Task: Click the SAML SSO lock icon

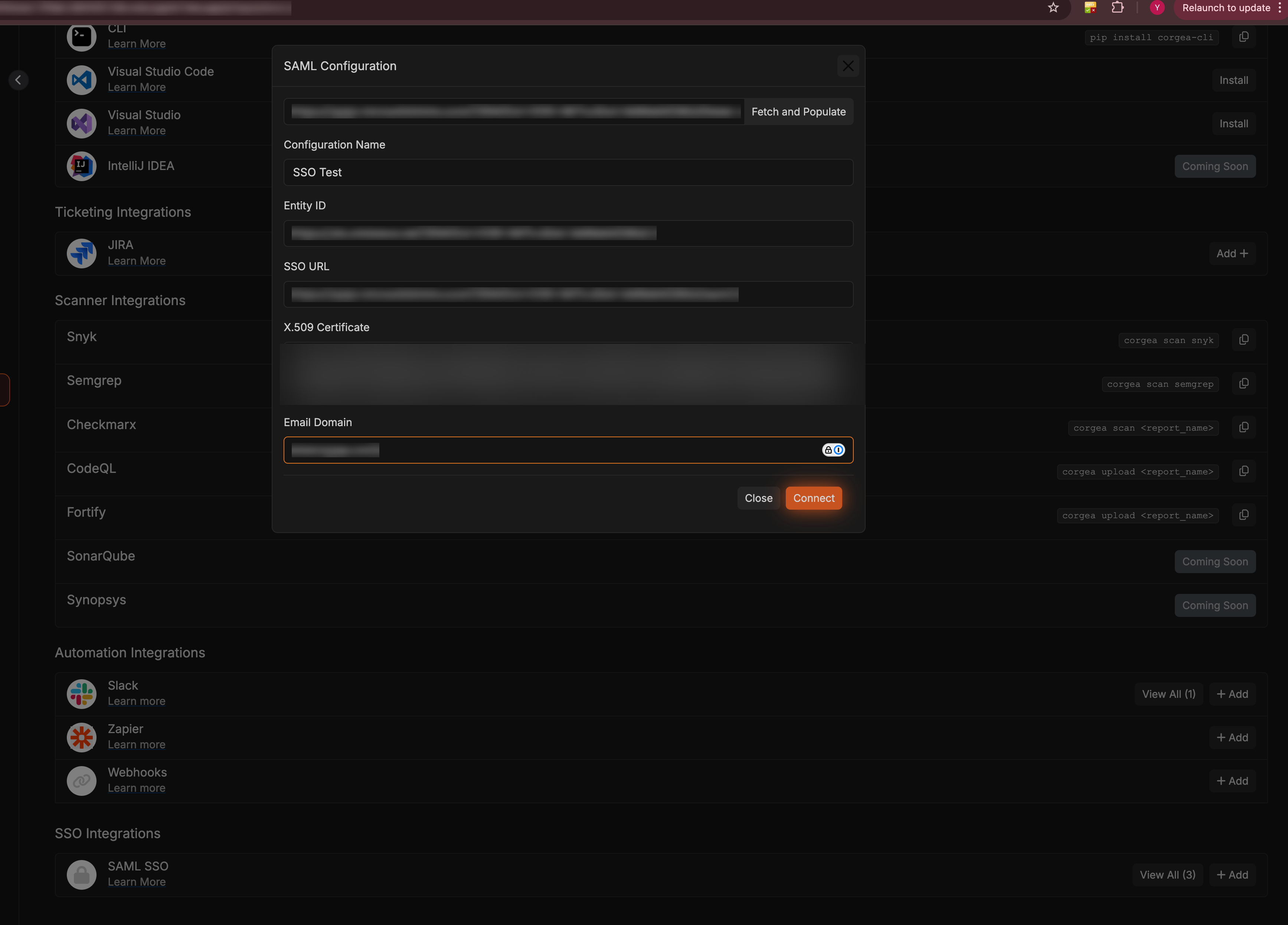Action: [x=81, y=875]
